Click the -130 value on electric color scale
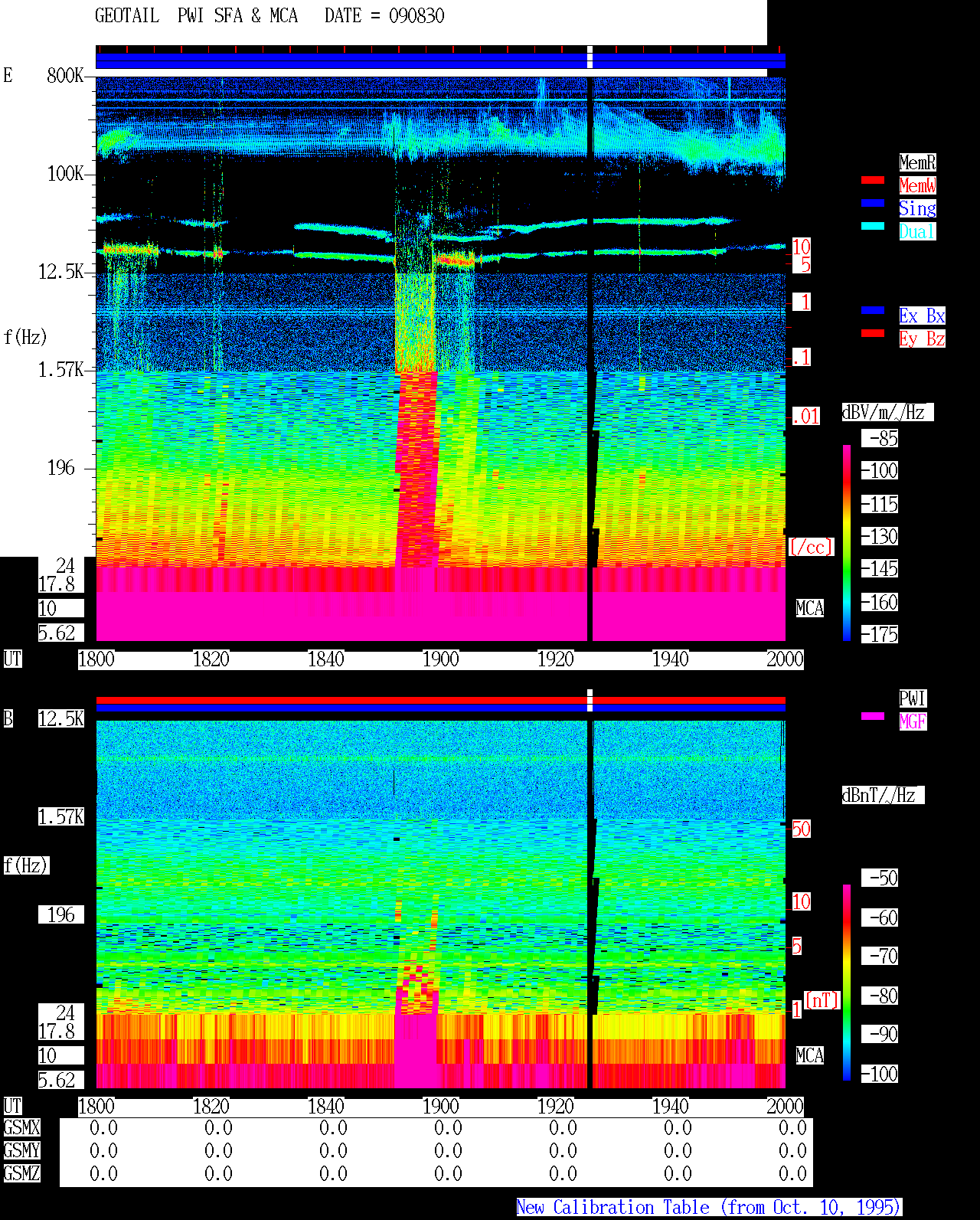Viewport: 980px width, 1220px height. (880, 536)
